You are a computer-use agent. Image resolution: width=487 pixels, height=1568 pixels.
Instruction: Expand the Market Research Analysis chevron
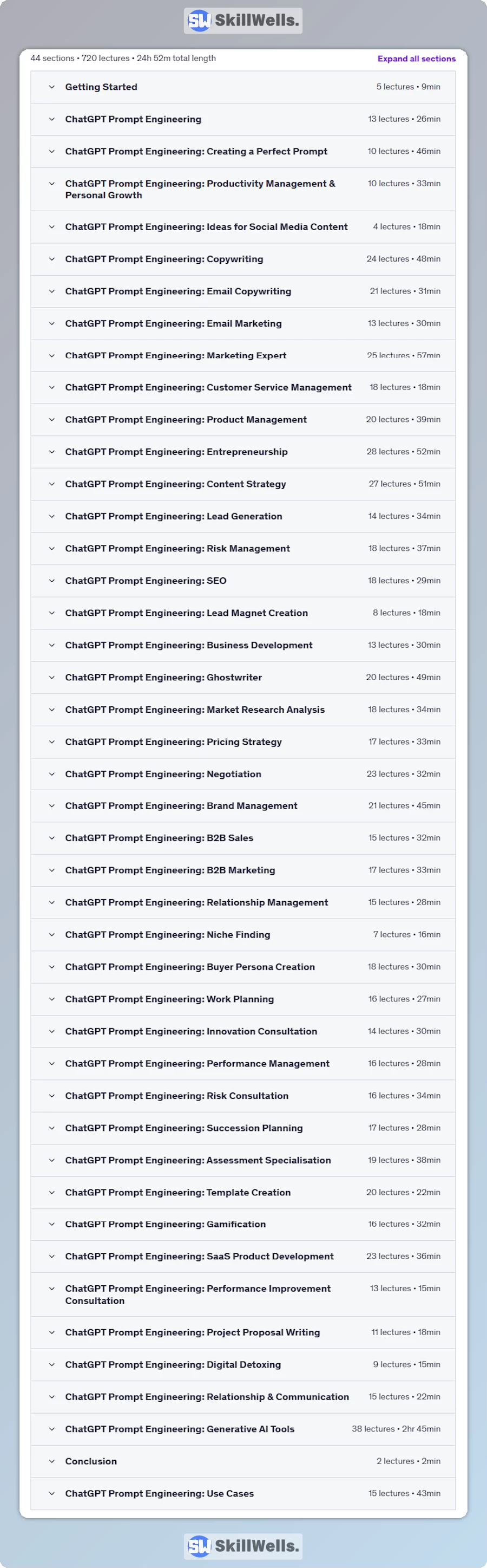(x=52, y=711)
